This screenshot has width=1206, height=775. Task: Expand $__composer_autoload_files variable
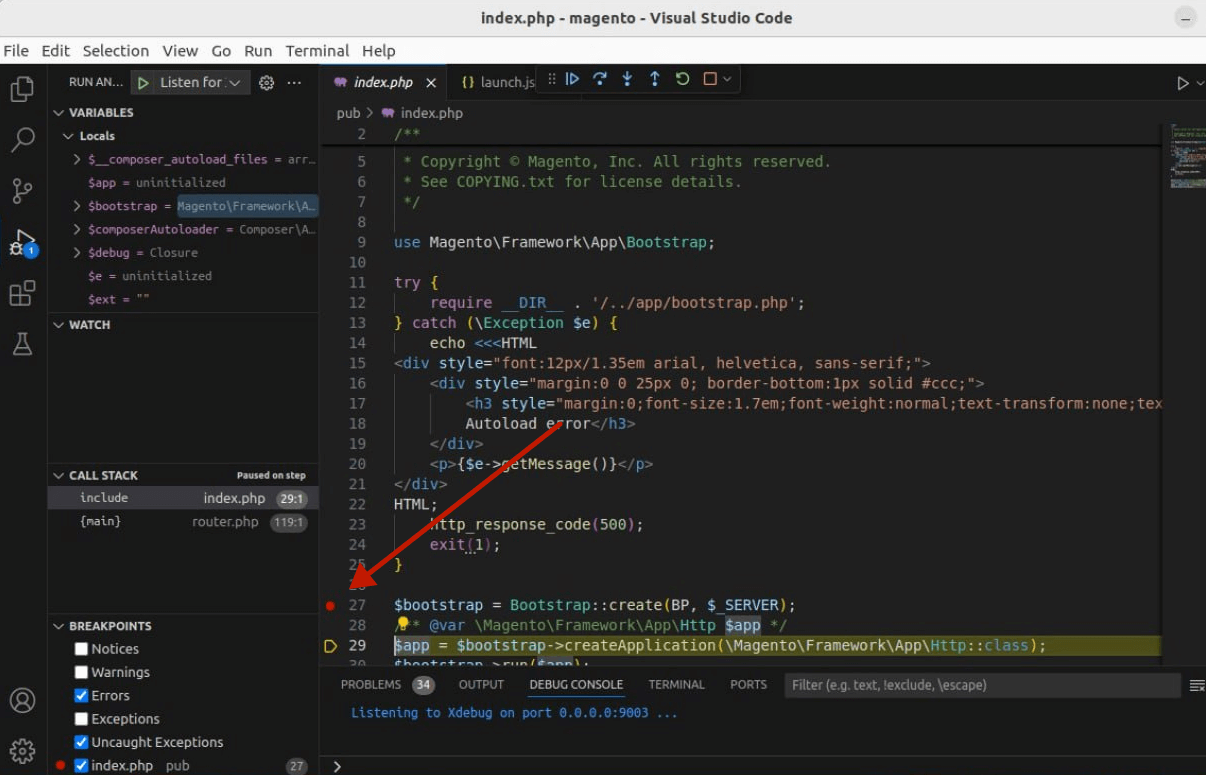(x=78, y=159)
